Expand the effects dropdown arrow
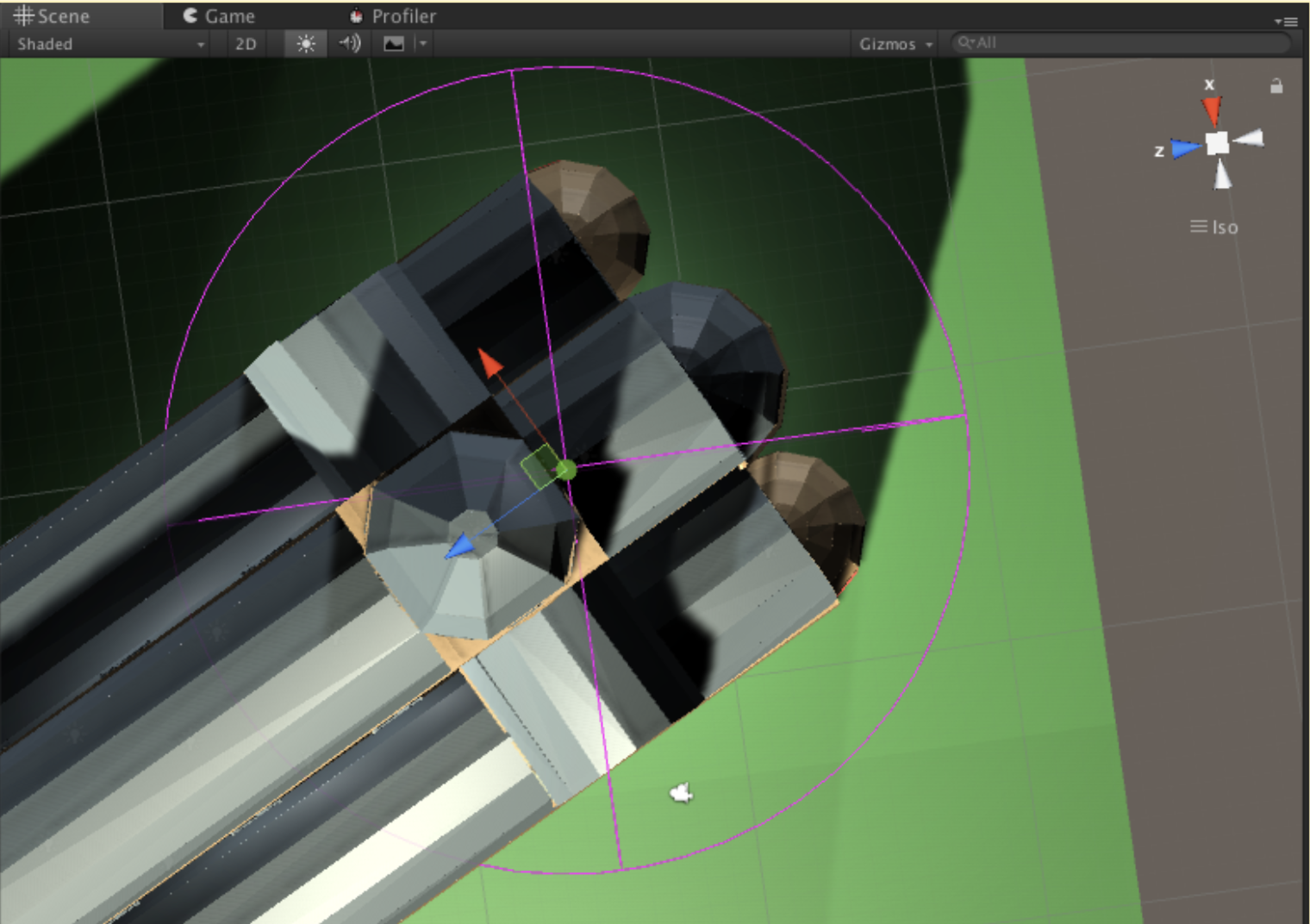Screen dimensions: 1310x924 [x=422, y=44]
